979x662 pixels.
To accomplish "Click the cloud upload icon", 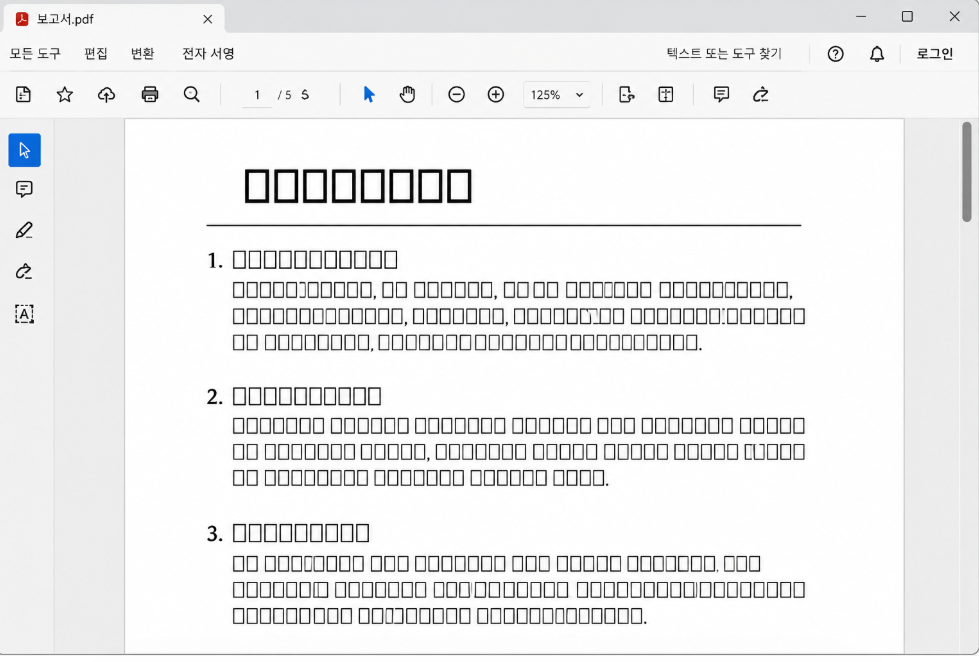I will 107,95.
